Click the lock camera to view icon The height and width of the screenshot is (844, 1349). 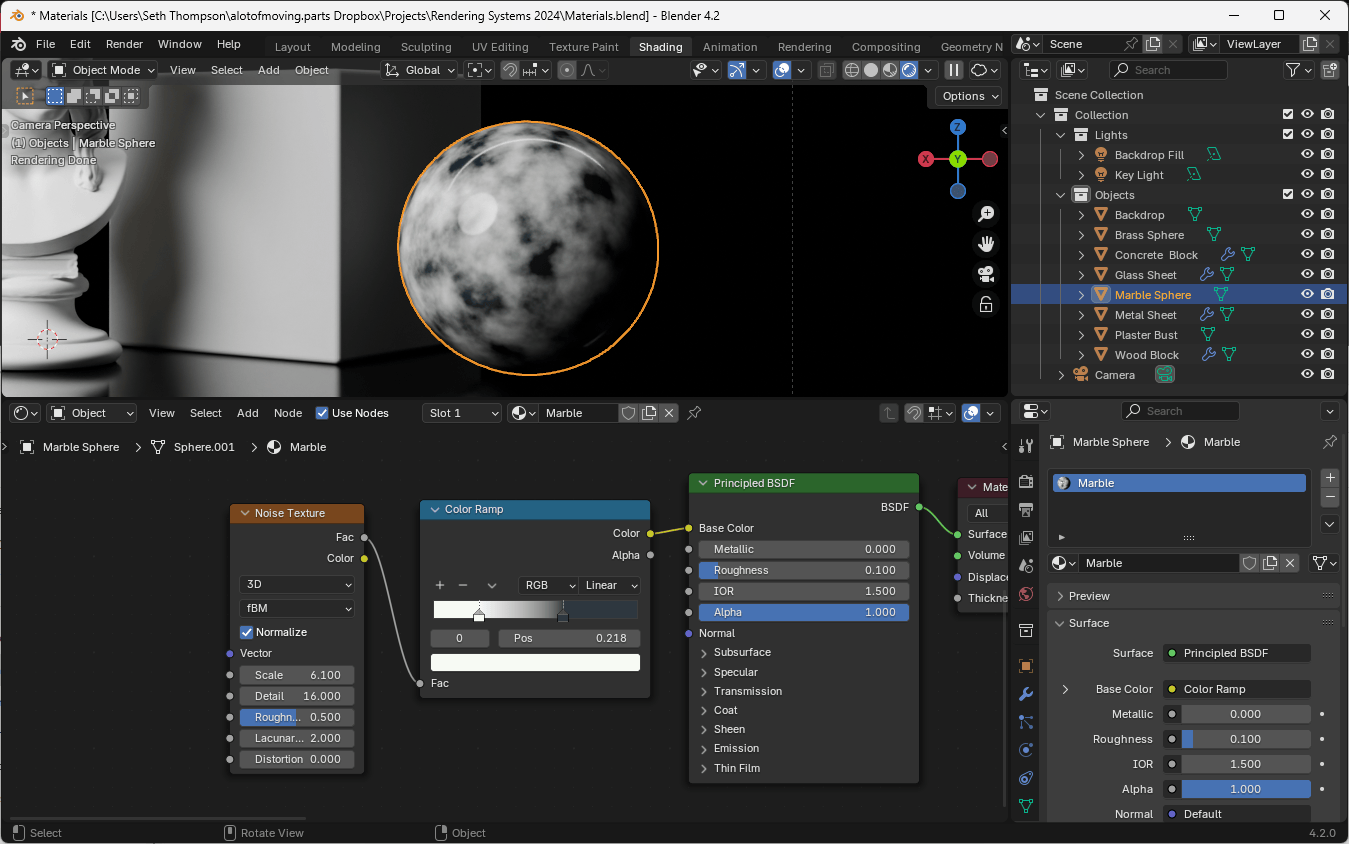pyautogui.click(x=986, y=305)
